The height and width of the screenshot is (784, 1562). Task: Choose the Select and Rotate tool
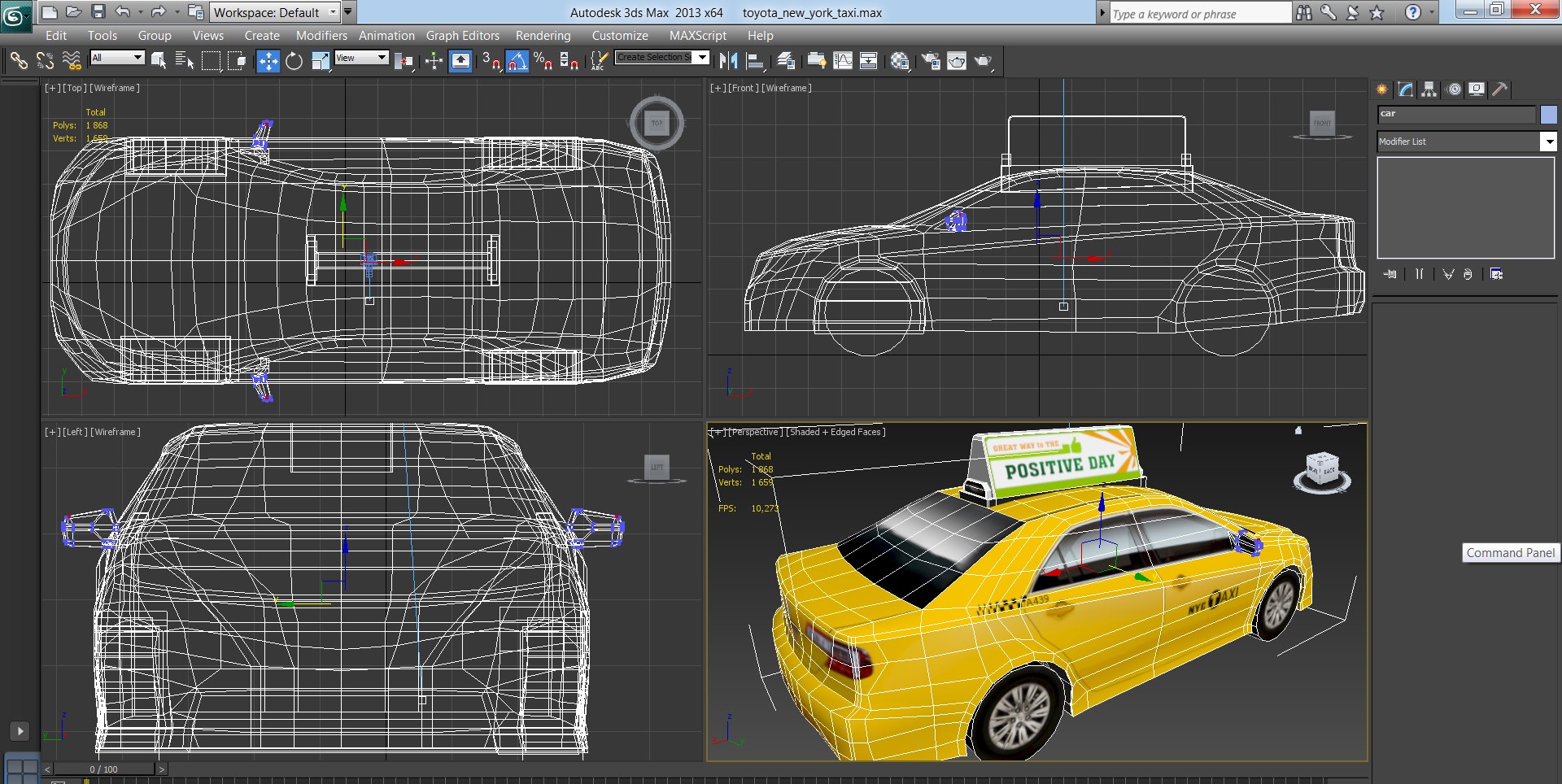click(294, 61)
